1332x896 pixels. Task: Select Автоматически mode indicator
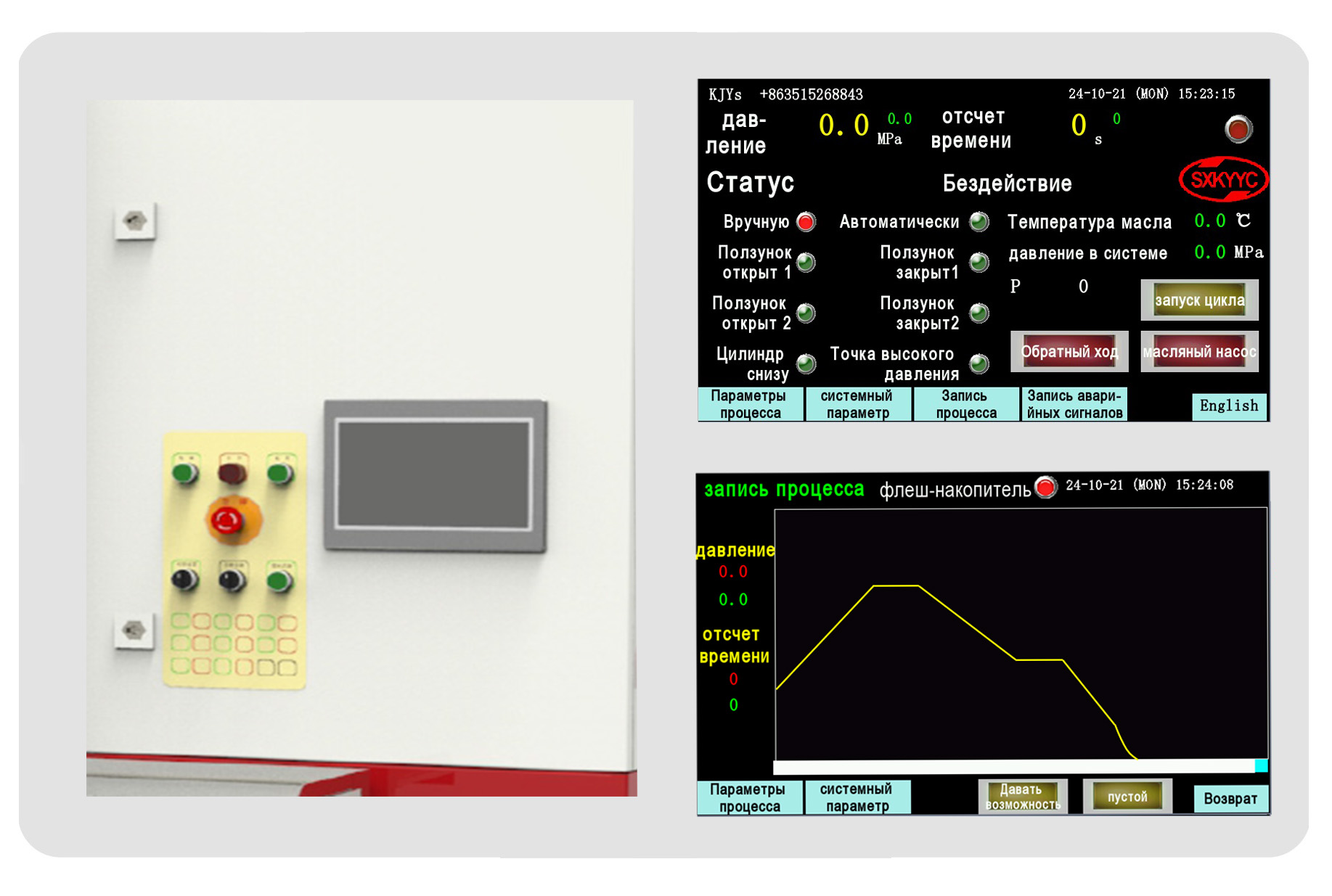pos(979,222)
